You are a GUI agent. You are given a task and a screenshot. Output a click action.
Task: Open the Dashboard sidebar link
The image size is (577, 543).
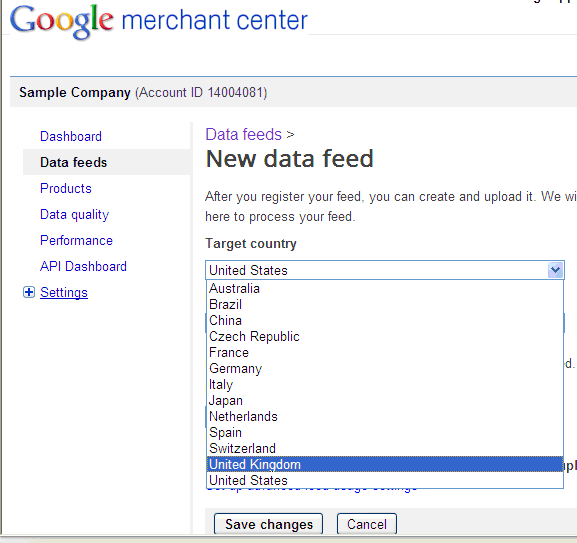(71, 136)
